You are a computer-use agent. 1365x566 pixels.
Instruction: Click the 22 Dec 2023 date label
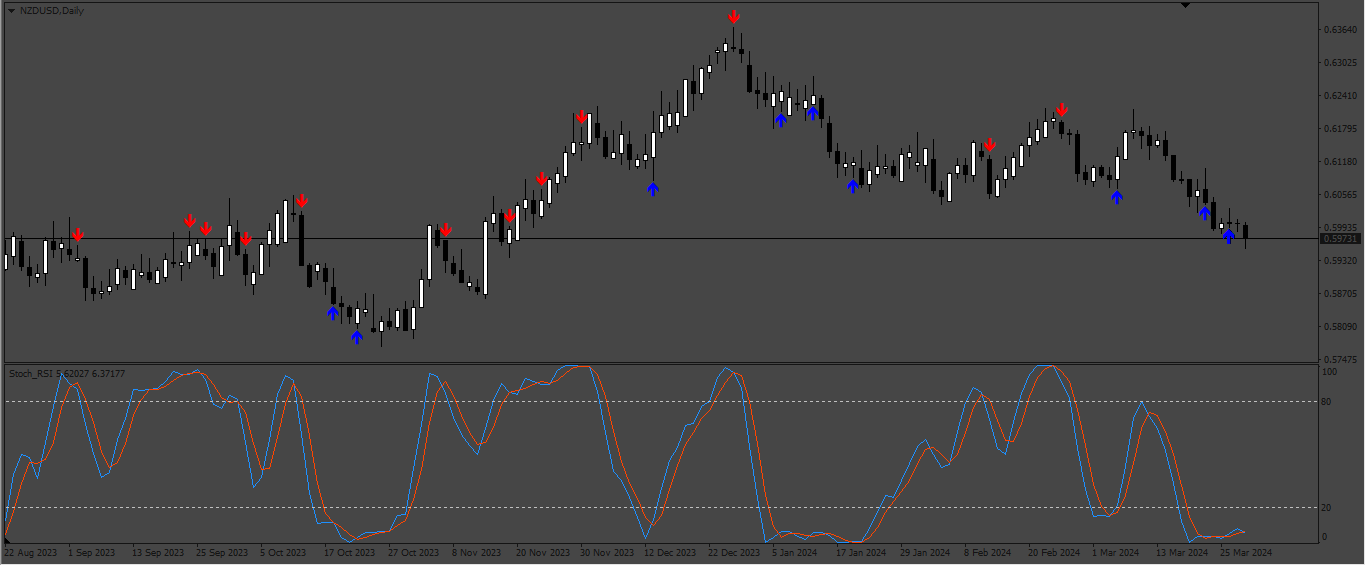[733, 552]
